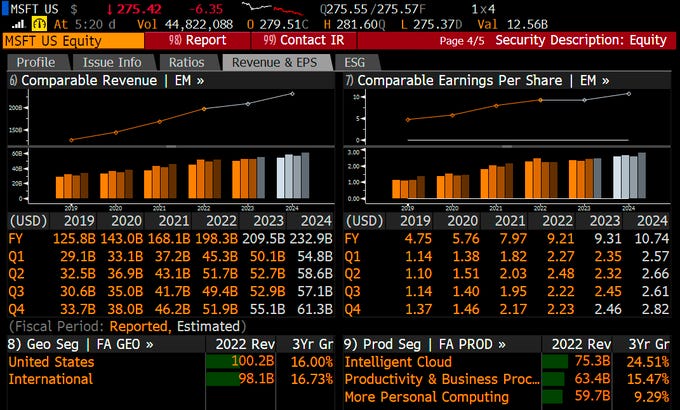Click the Reported fiscal period legend

(140, 326)
